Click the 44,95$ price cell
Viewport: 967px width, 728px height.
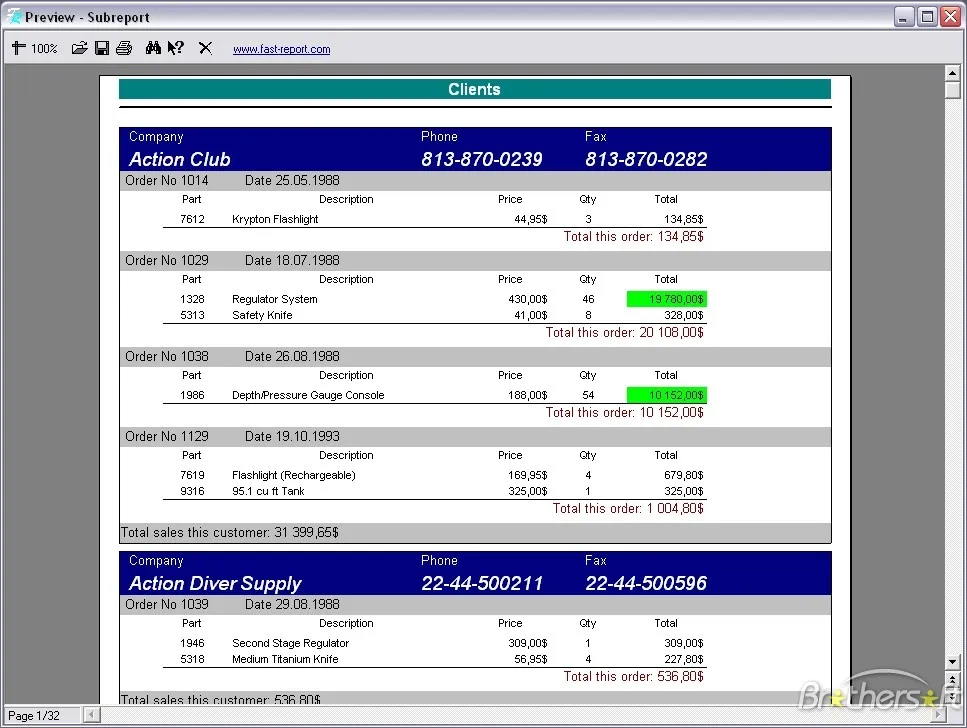(530, 219)
